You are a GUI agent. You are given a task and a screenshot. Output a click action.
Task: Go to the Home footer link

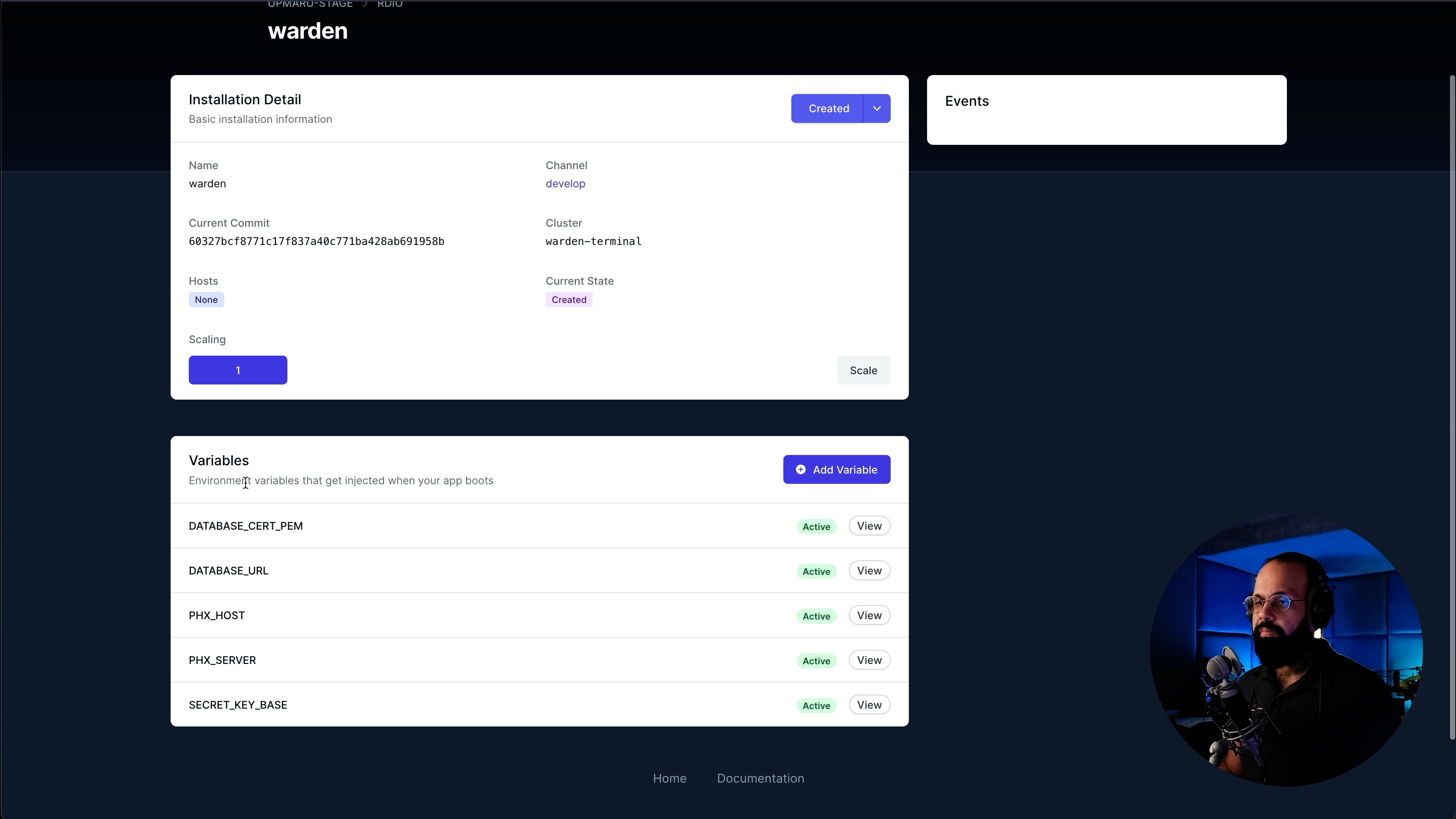pos(669,778)
